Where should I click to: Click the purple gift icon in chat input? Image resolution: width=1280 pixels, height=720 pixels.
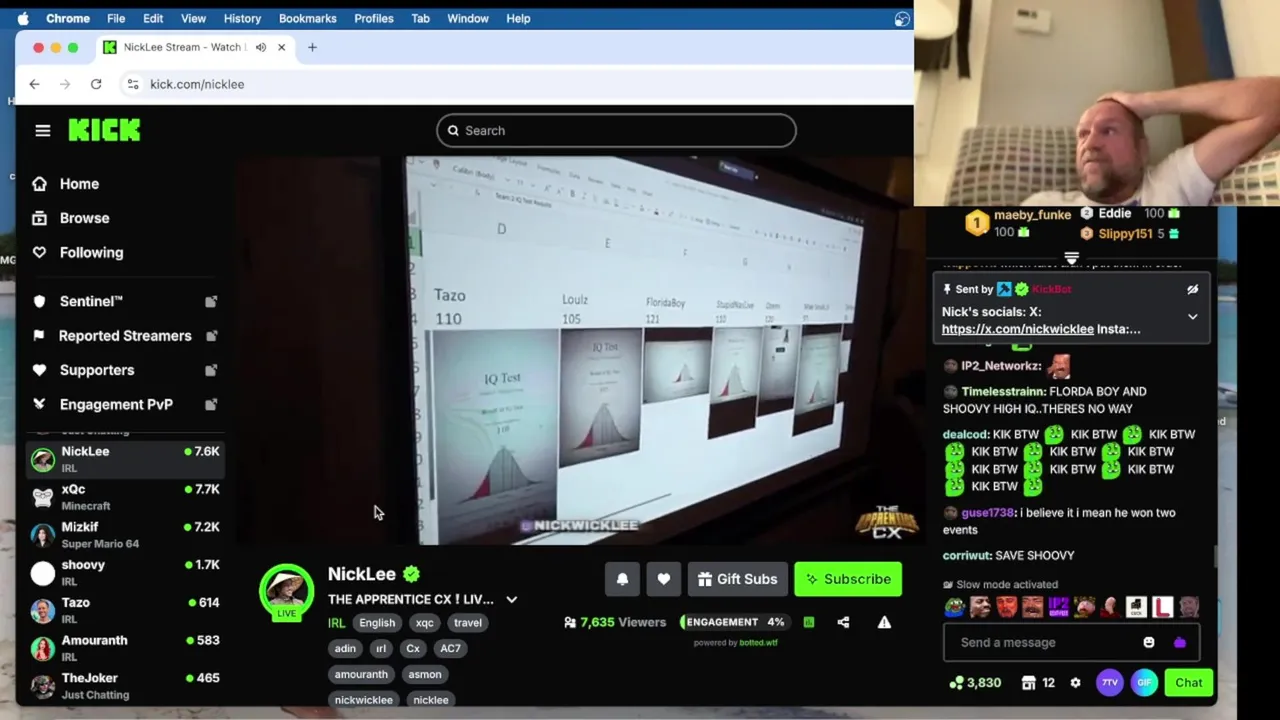(1180, 642)
